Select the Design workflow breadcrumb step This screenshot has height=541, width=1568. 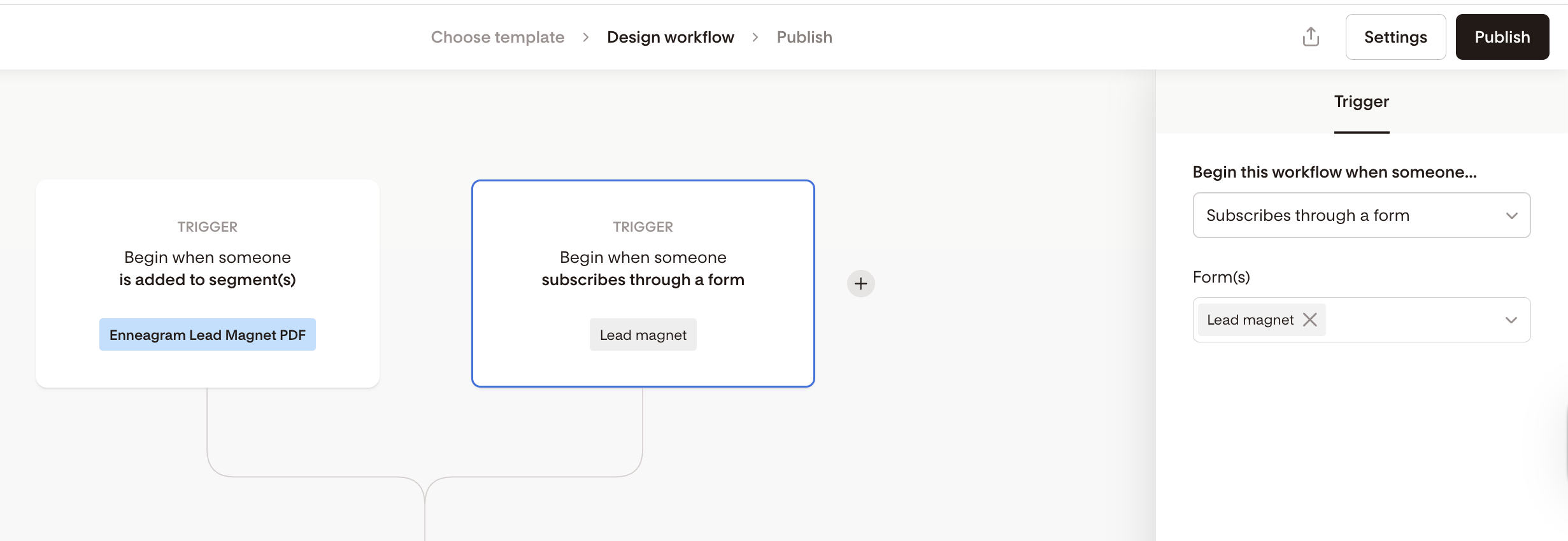point(670,38)
